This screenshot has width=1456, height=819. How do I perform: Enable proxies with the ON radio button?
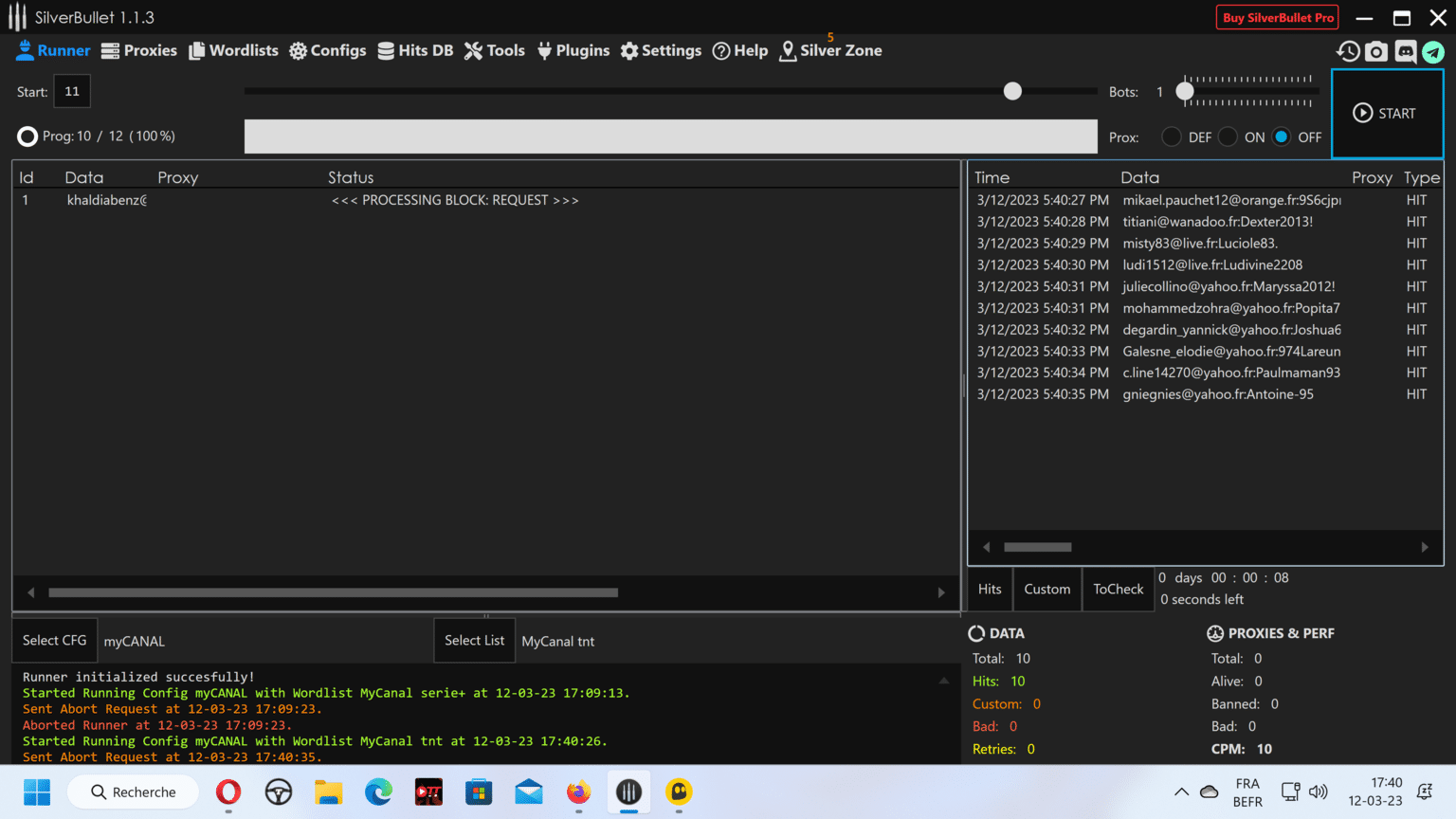pos(1228,136)
